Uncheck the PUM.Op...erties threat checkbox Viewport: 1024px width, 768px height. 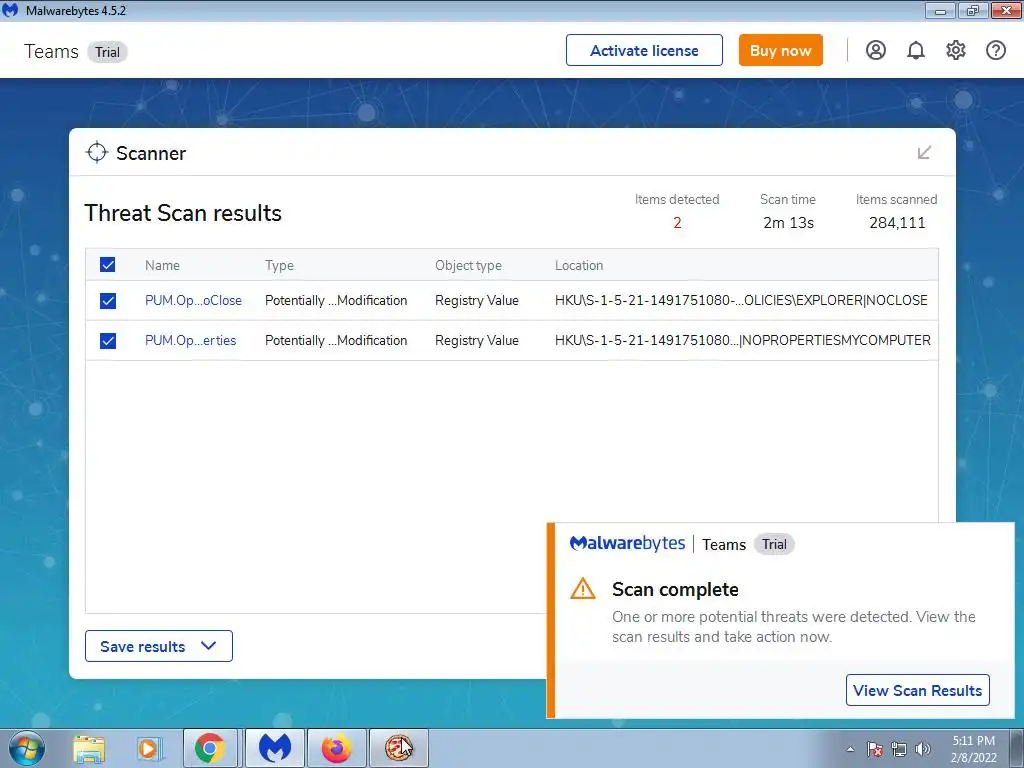click(108, 340)
